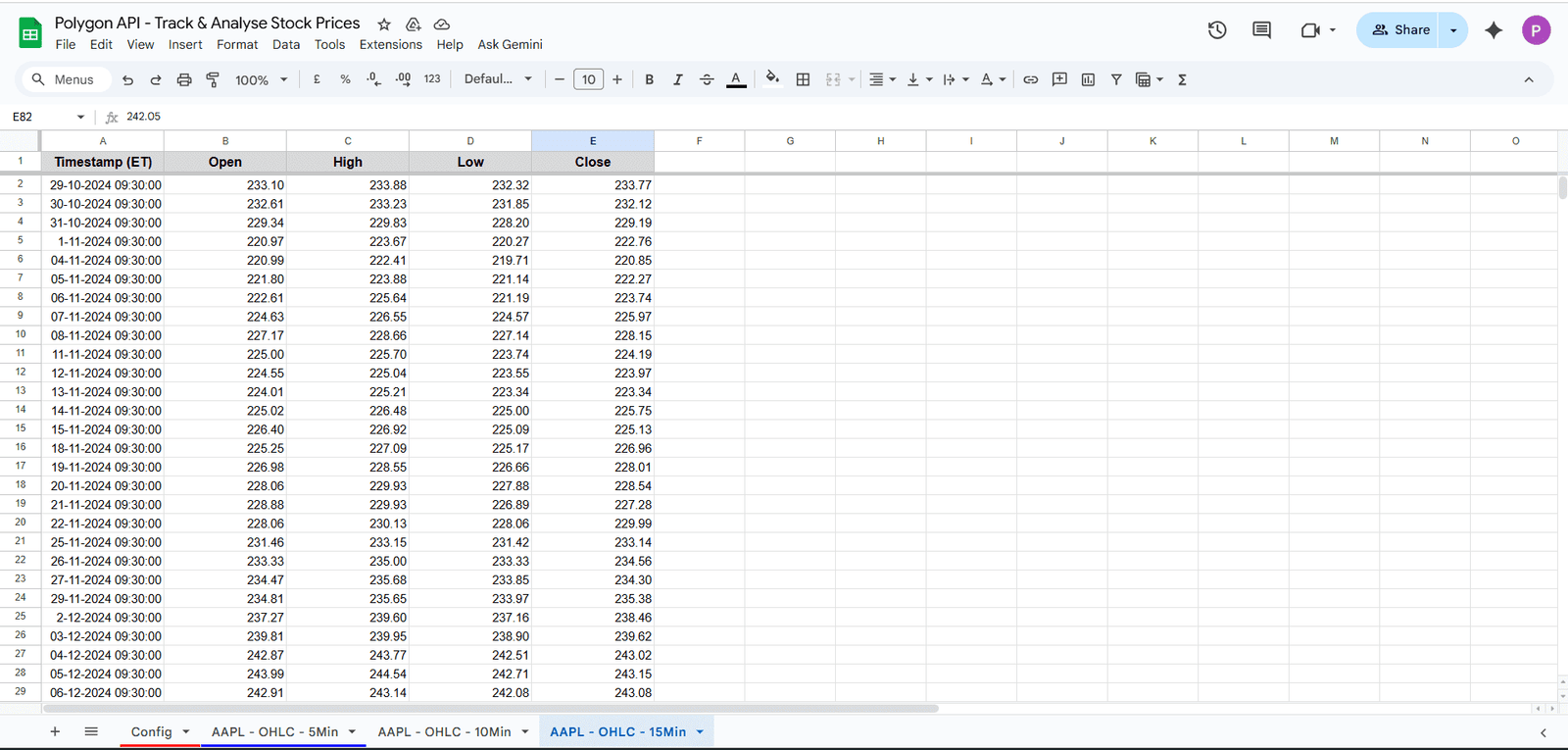Screen dimensions: 1568x750
Task: Click the font size input field
Action: tap(588, 79)
